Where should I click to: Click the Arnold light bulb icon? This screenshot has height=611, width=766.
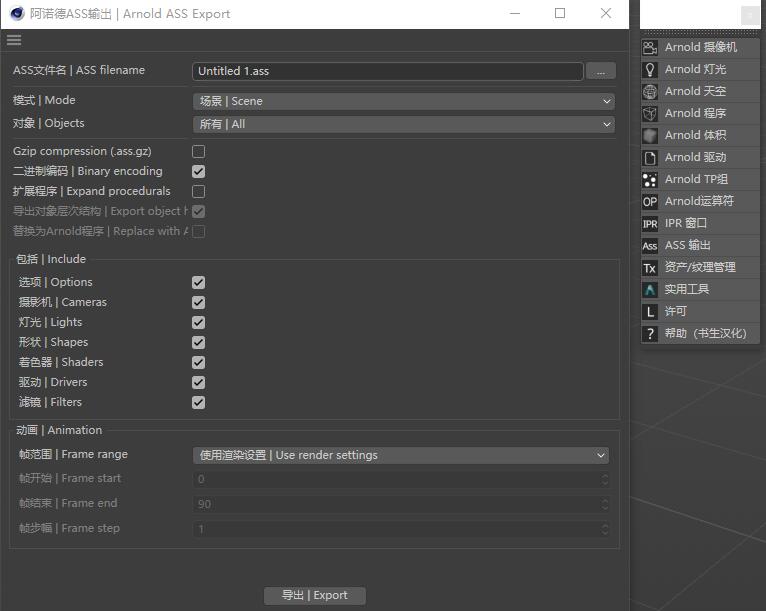[650, 69]
